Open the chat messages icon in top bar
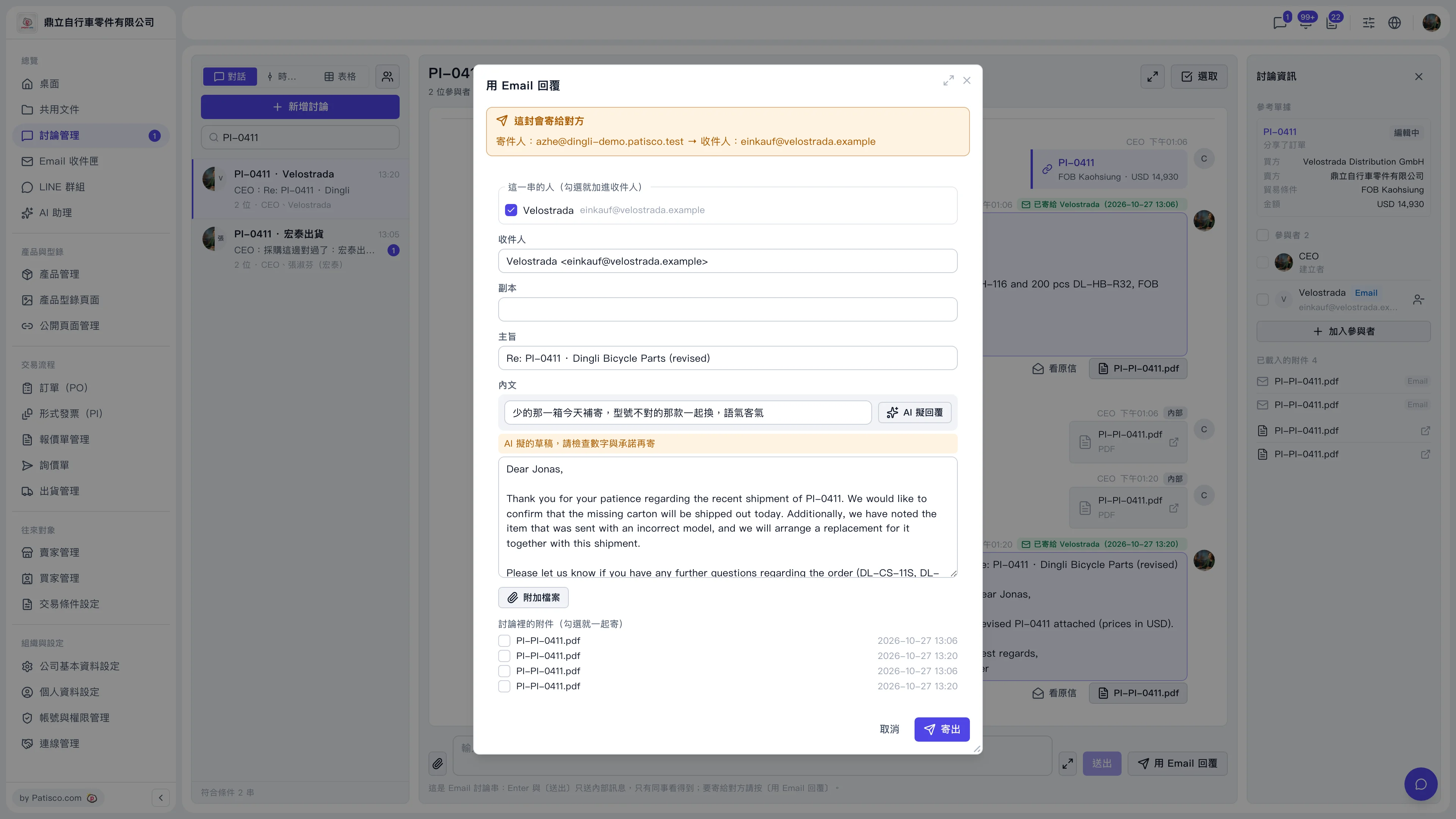 1280,23
